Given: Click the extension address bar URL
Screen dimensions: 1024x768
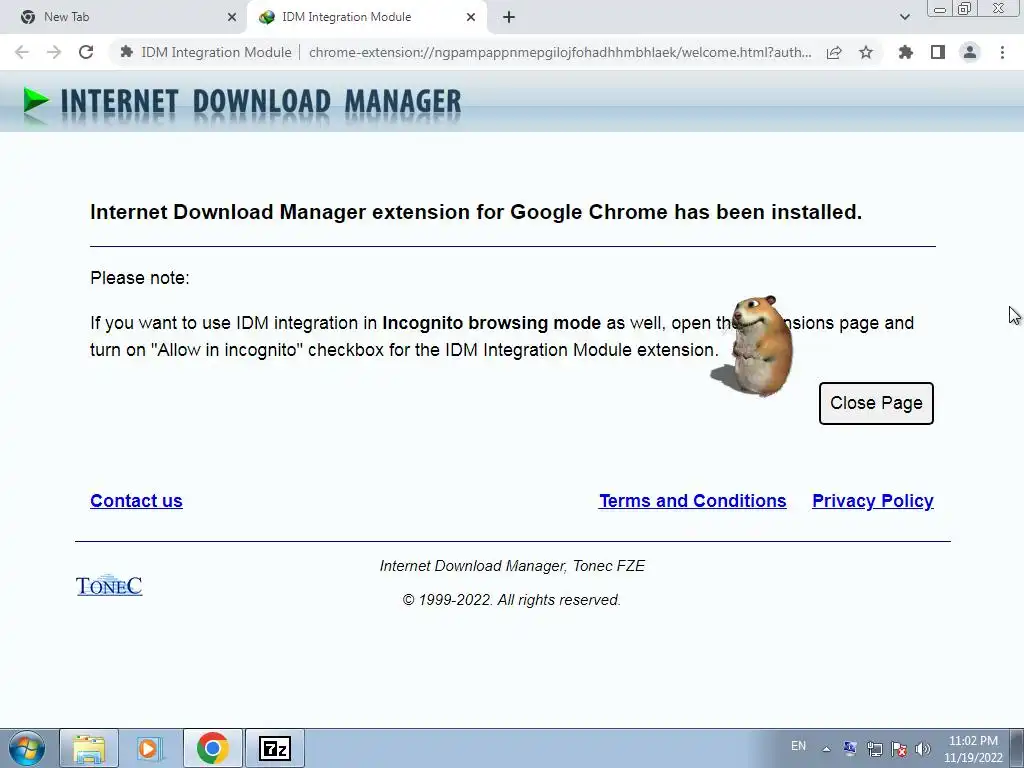Looking at the screenshot, I should click(560, 52).
